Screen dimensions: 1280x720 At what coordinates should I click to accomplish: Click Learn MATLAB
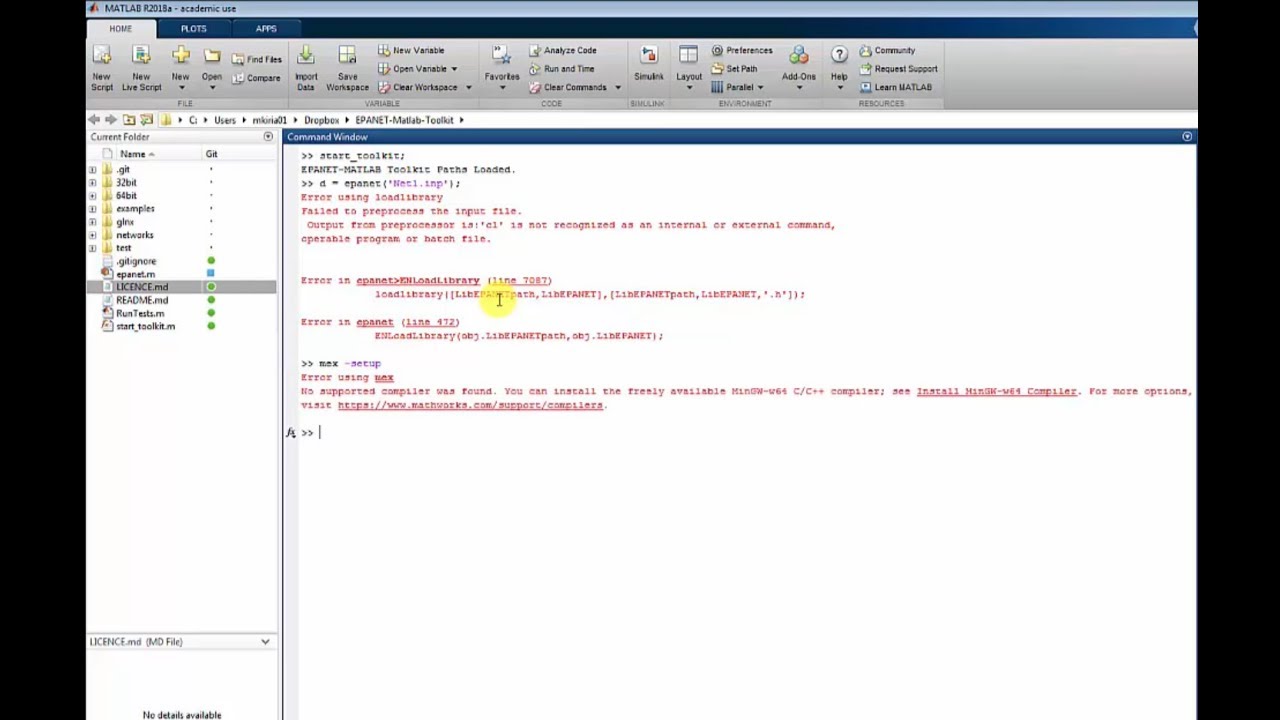(895, 87)
